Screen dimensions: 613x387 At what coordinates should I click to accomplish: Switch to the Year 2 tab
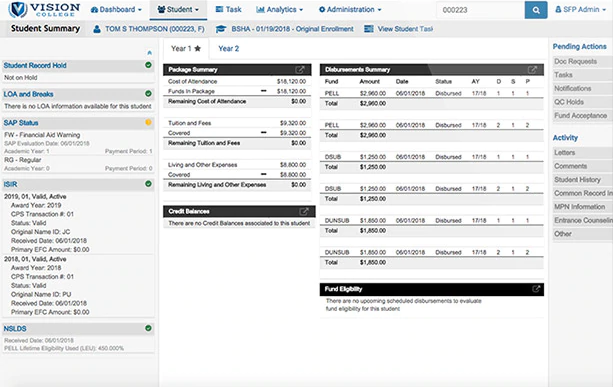pos(228,48)
